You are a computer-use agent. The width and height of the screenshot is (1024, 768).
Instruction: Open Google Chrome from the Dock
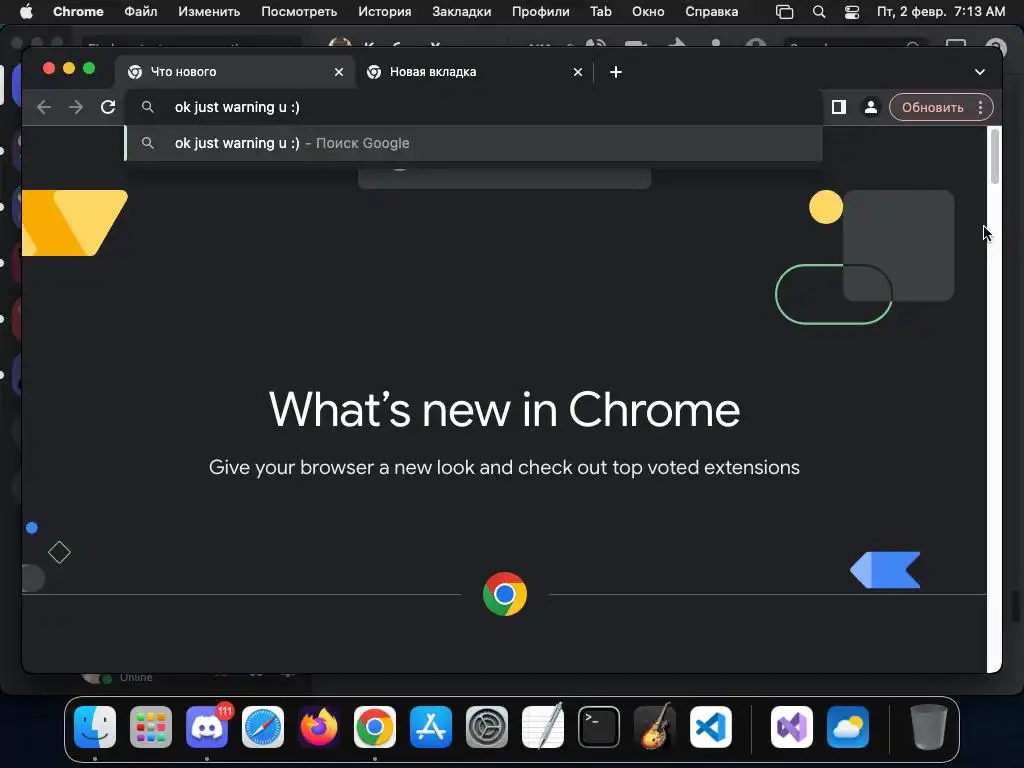click(375, 727)
